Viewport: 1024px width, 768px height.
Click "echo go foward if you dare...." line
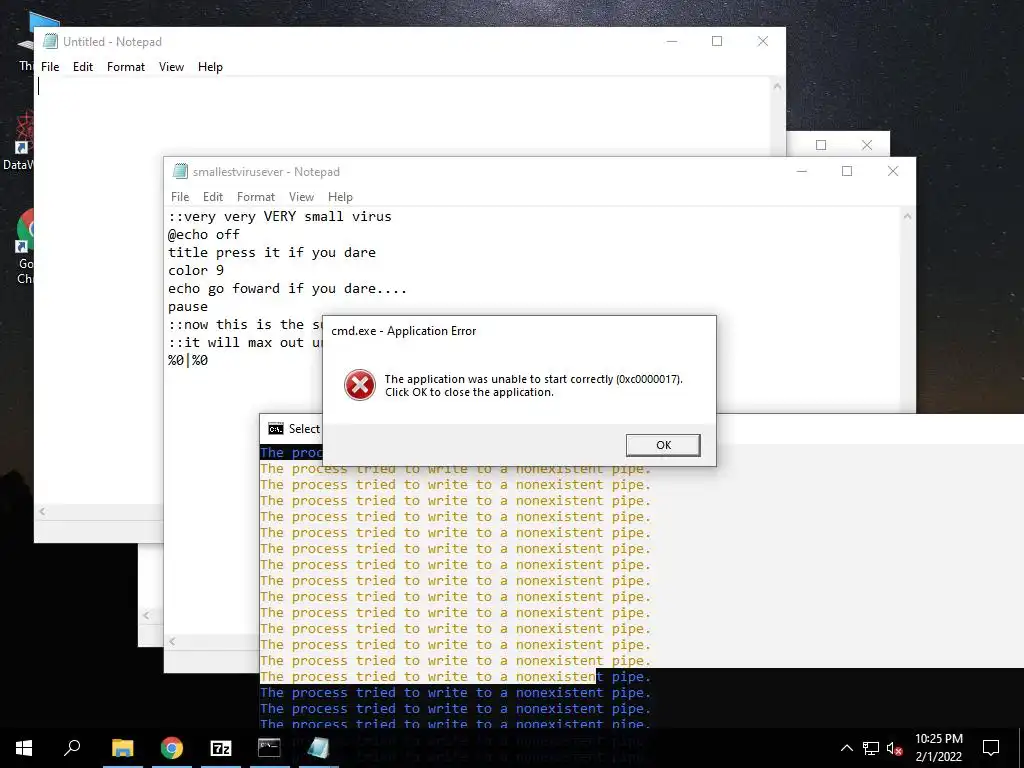287,289
